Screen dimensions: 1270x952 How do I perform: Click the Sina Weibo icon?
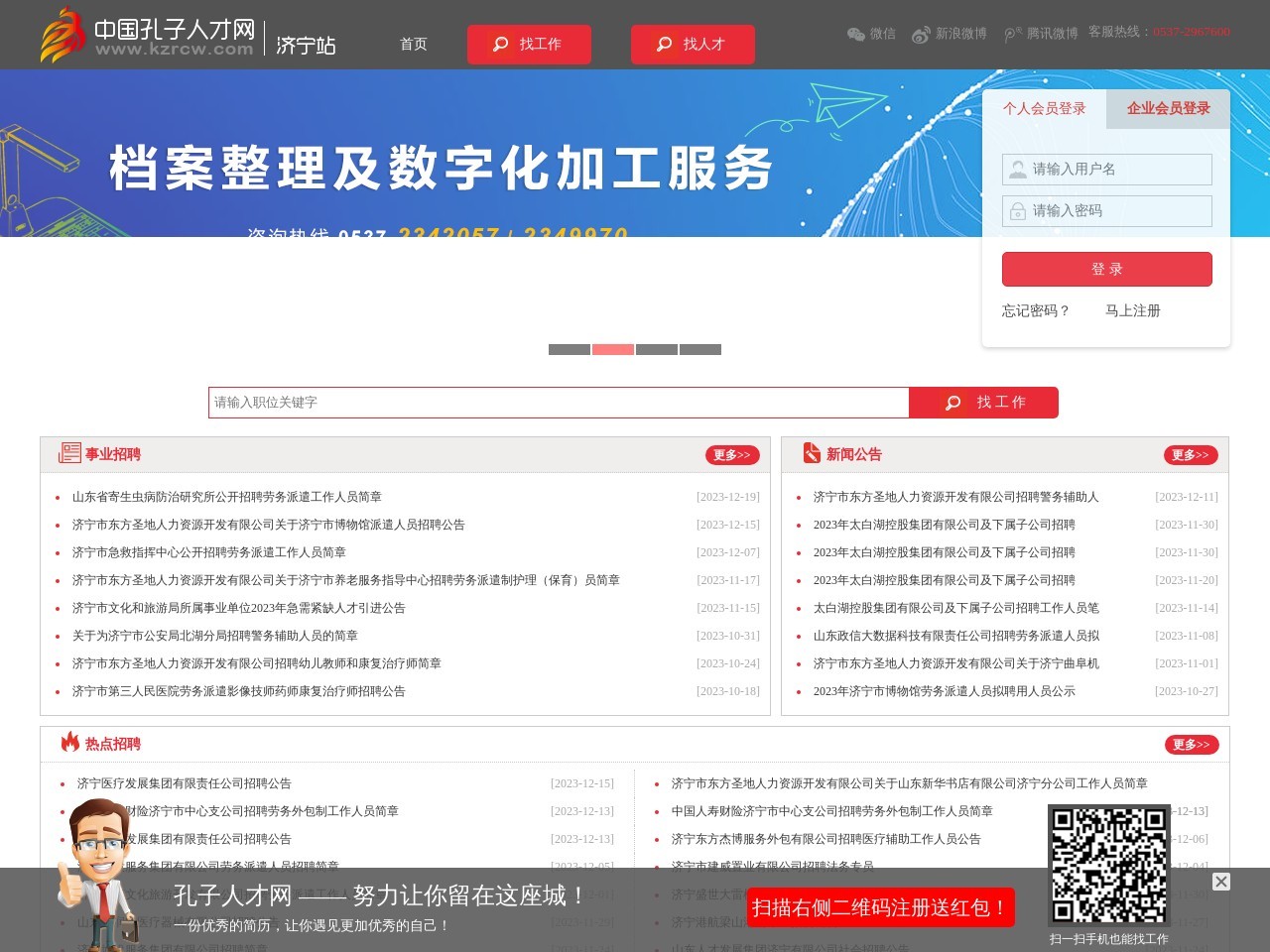pyautogui.click(x=921, y=34)
